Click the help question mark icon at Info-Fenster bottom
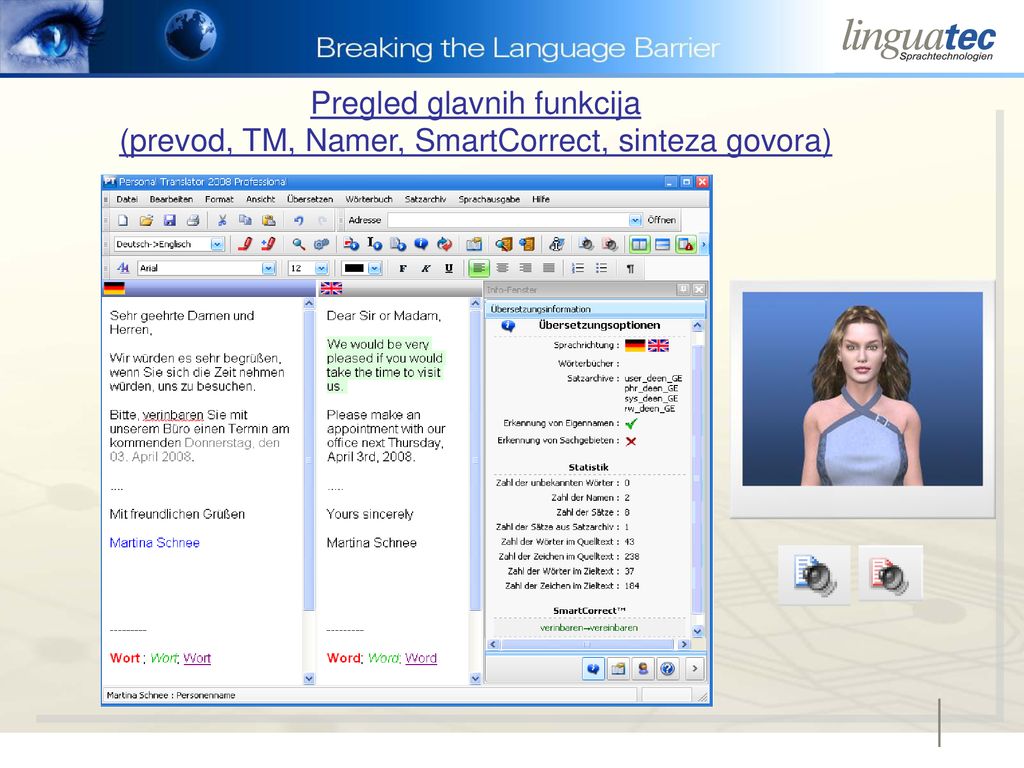1024x768 pixels. (x=667, y=668)
